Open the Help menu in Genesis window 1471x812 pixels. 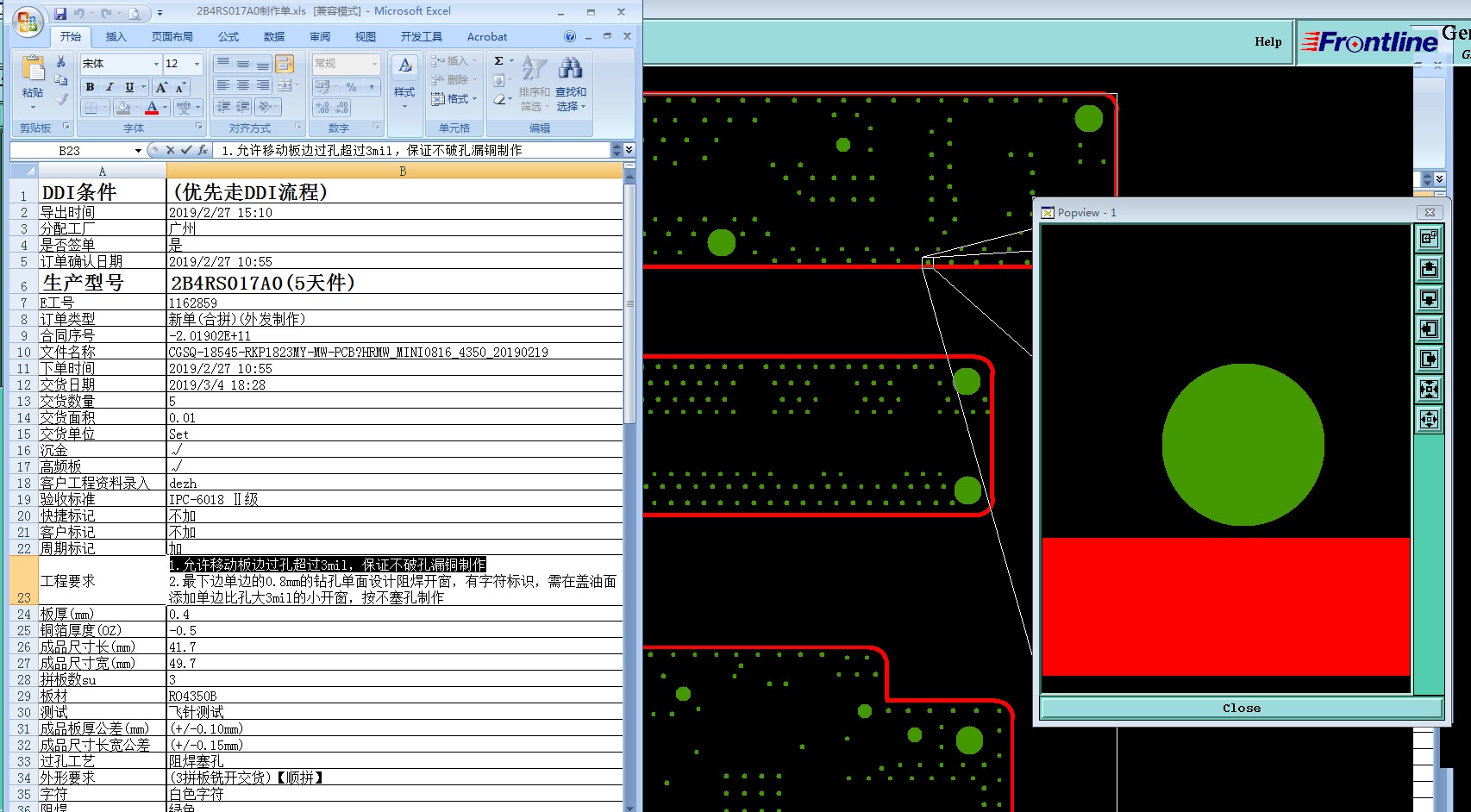tap(1268, 41)
